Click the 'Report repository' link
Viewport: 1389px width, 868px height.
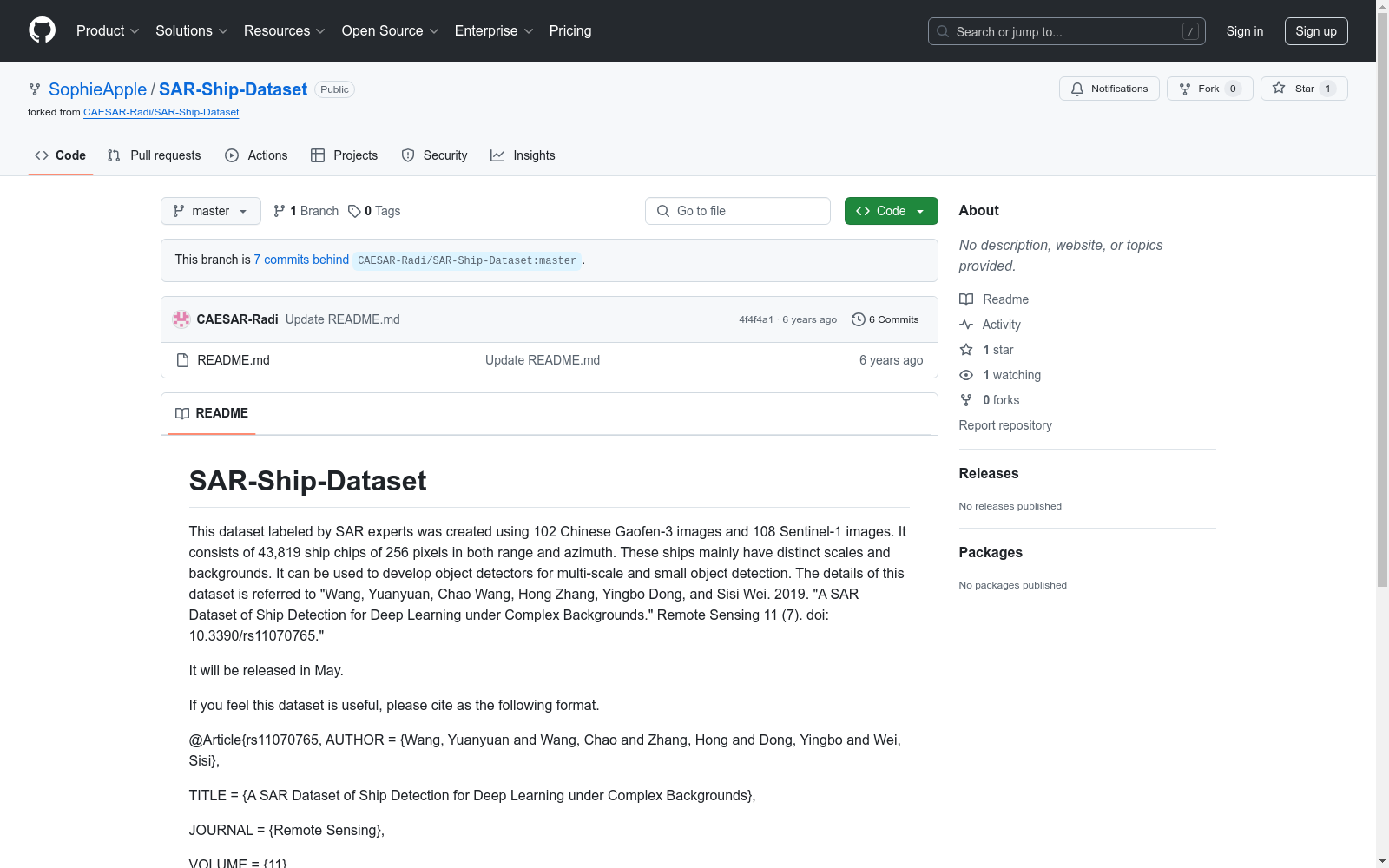1005,425
